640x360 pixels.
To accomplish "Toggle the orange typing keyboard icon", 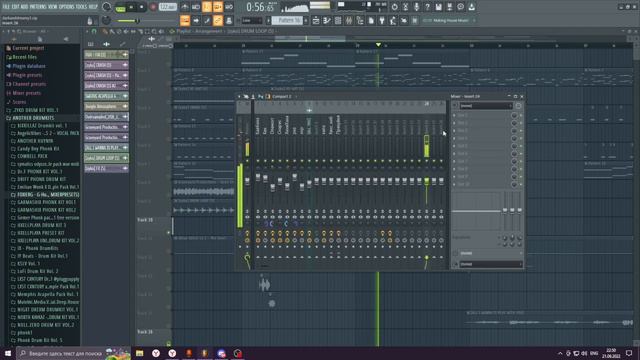I will [x=185, y=20].
